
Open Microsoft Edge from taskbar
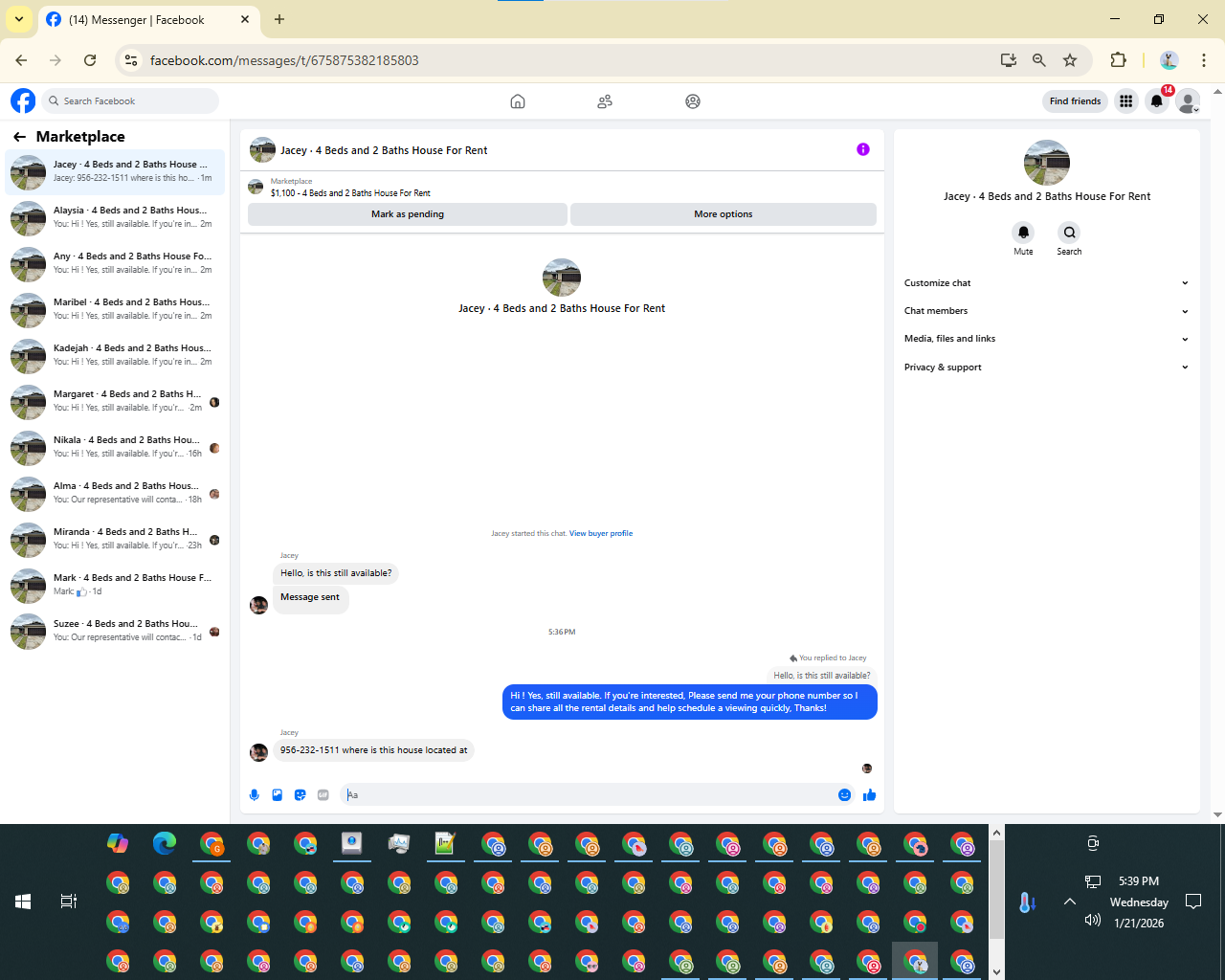click(x=165, y=843)
